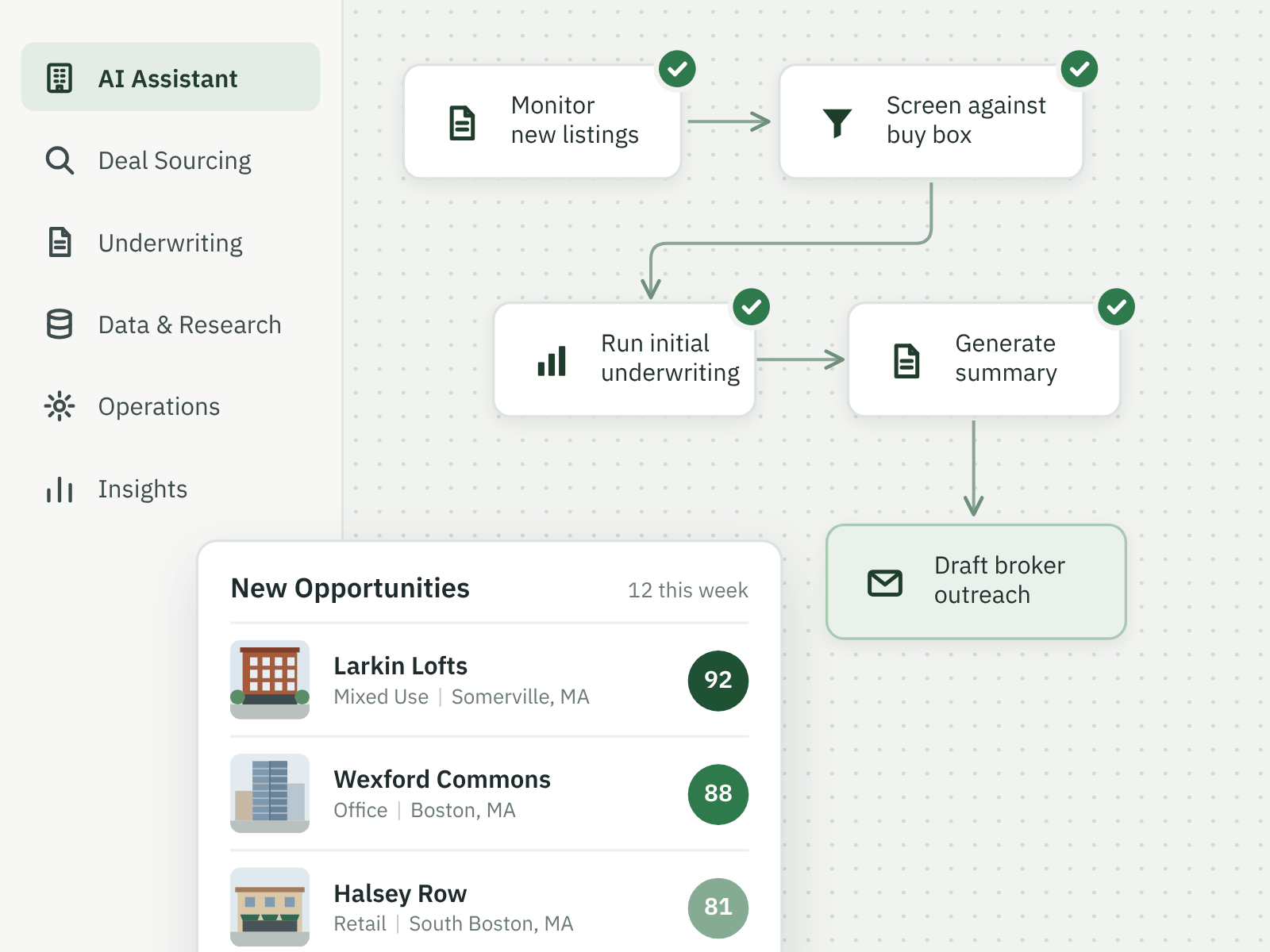Click the 92 score badge for Larkin Lofts
Image resolution: width=1270 pixels, height=952 pixels.
718,681
